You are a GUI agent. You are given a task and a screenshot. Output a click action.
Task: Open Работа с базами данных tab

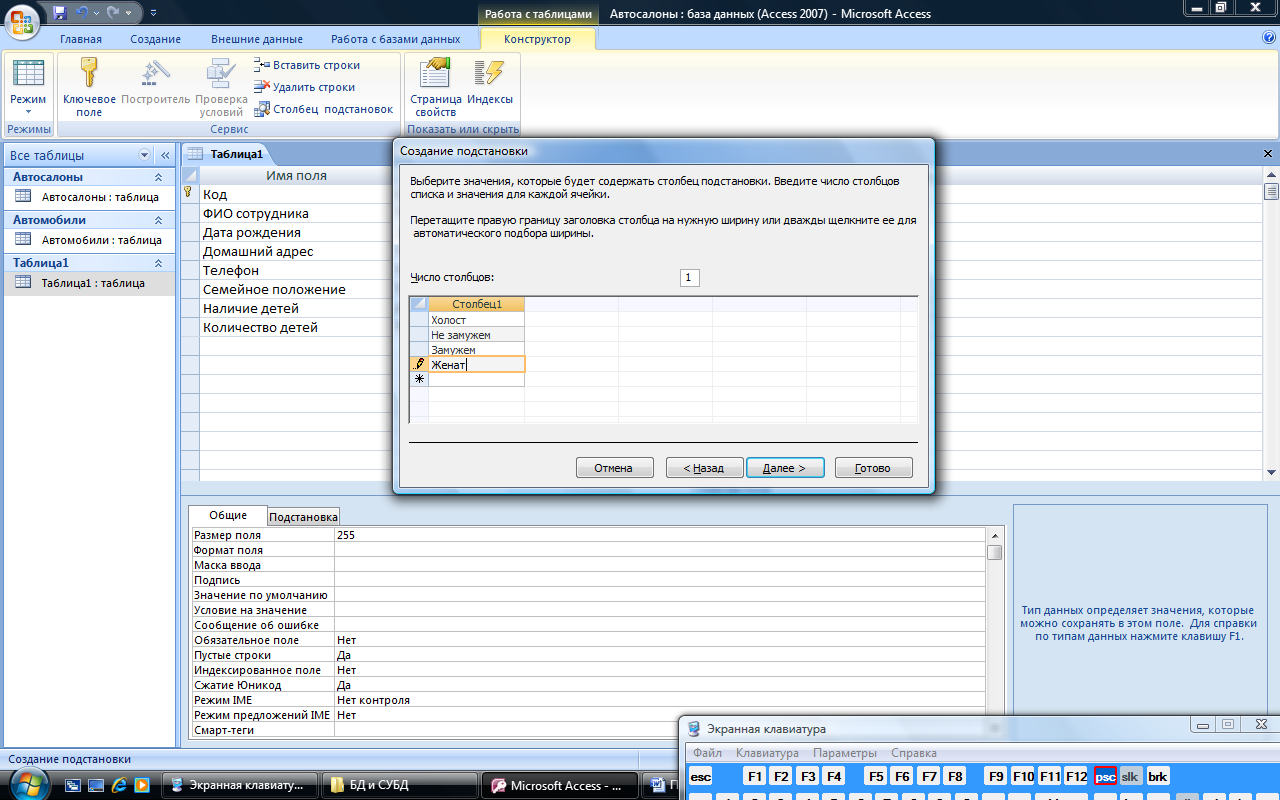pos(396,39)
